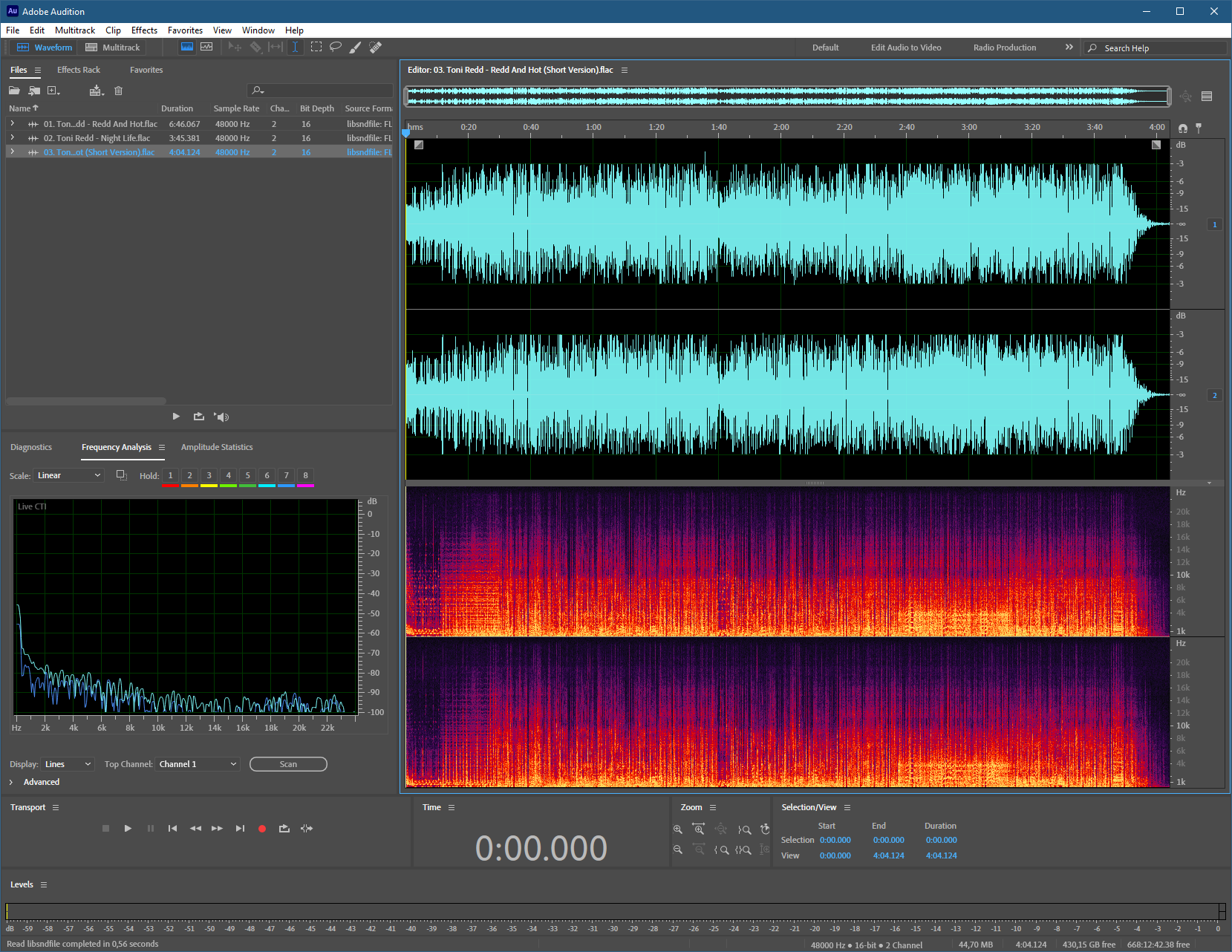Viewport: 1232px width, 952px height.
Task: Click the Files panel search field
Action: coord(320,91)
